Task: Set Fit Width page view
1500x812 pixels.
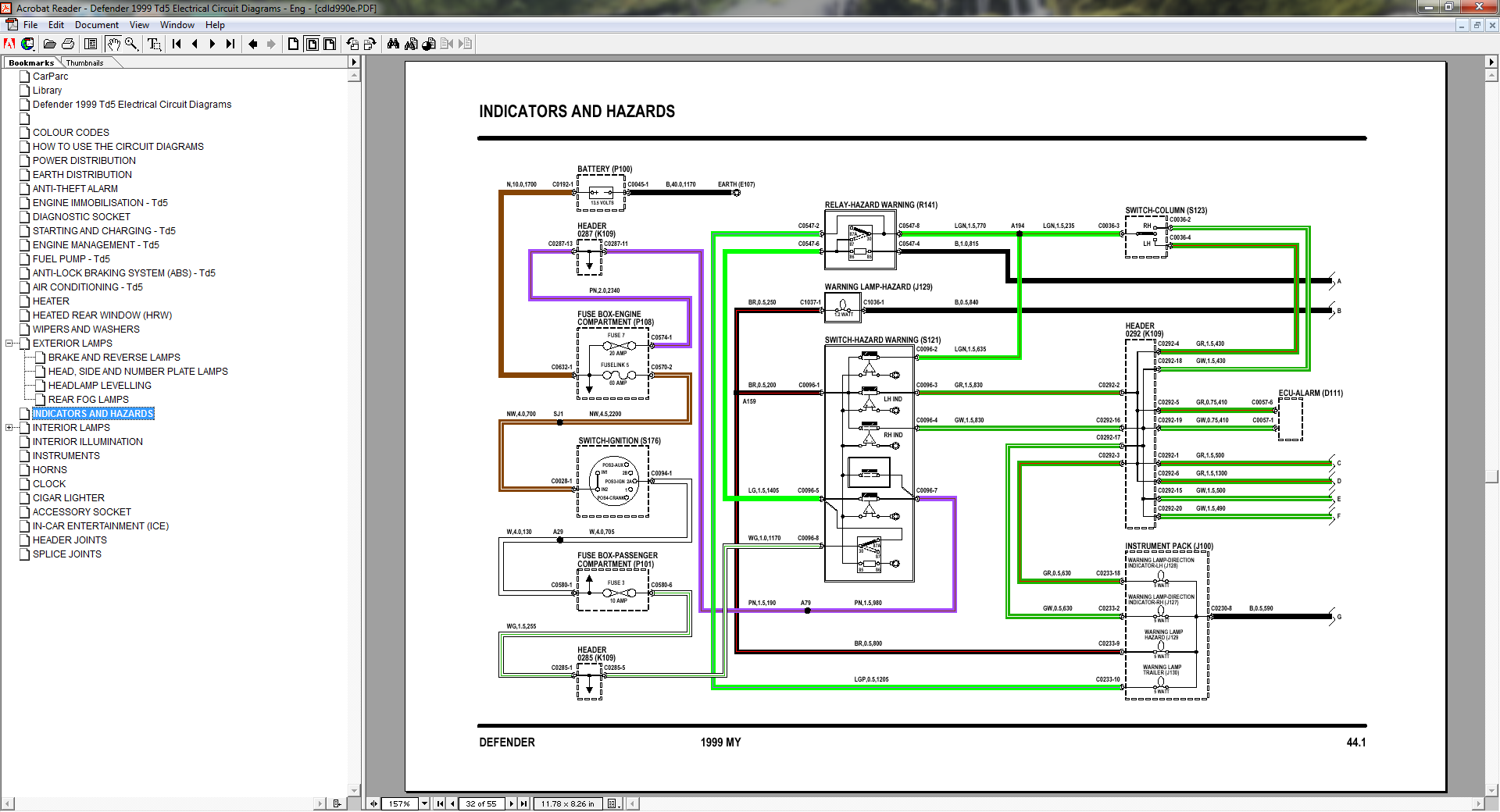Action: 330,44
